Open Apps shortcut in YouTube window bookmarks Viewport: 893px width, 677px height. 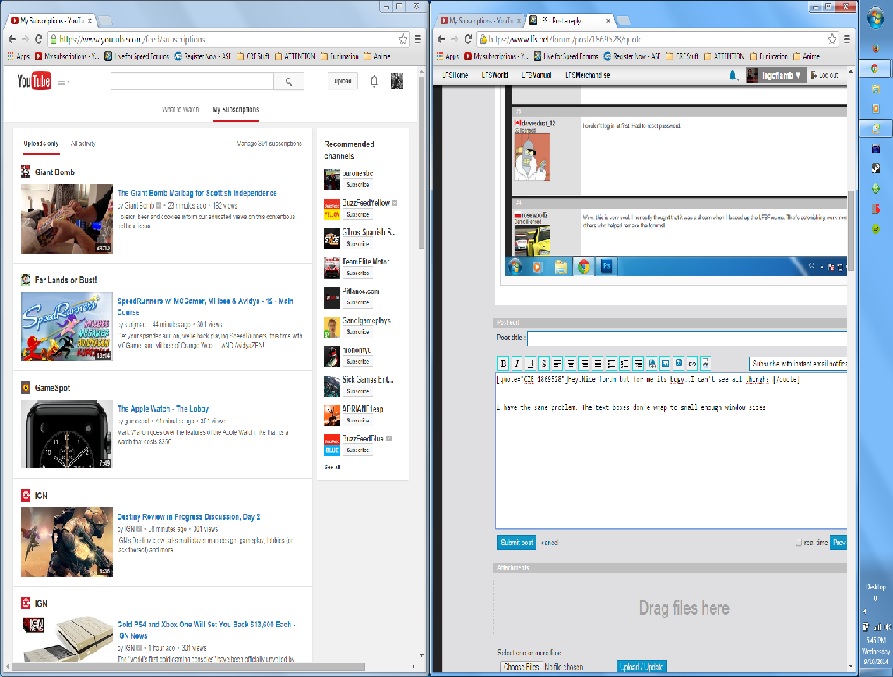[x=18, y=56]
